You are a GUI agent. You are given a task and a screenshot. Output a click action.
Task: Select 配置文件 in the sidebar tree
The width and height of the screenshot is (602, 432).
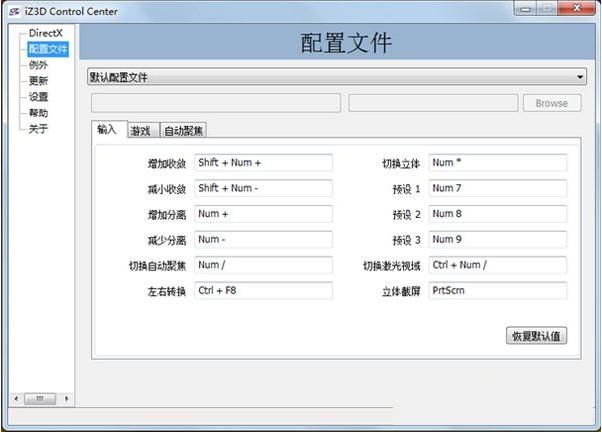(x=48, y=49)
